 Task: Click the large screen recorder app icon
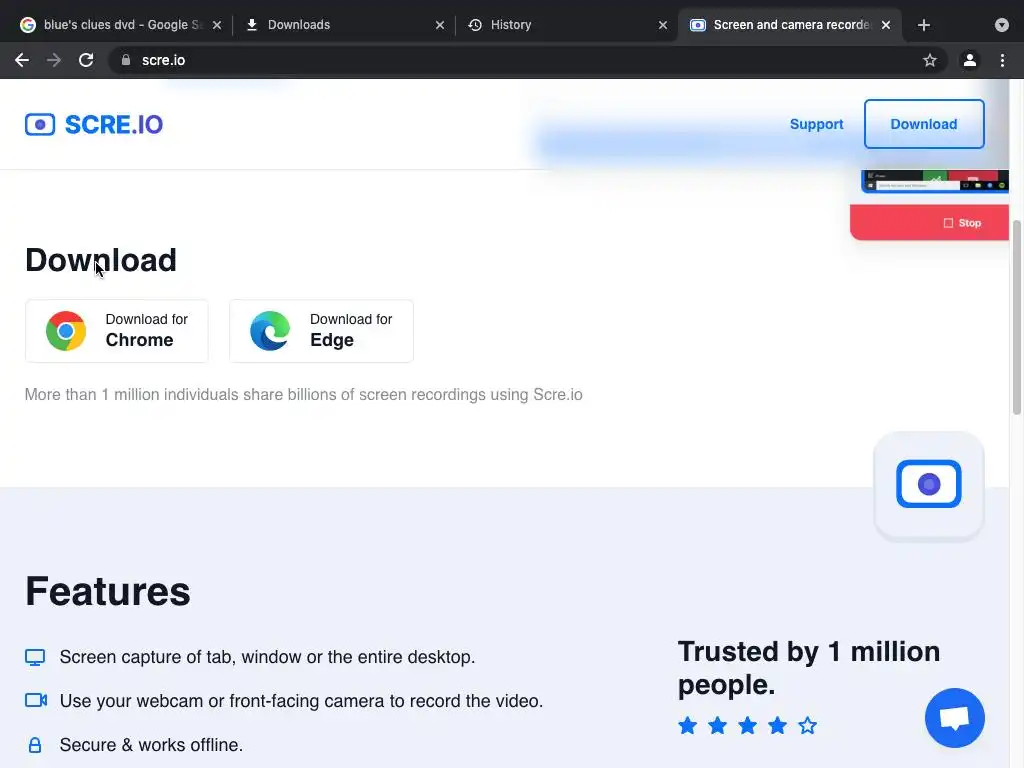(x=929, y=485)
